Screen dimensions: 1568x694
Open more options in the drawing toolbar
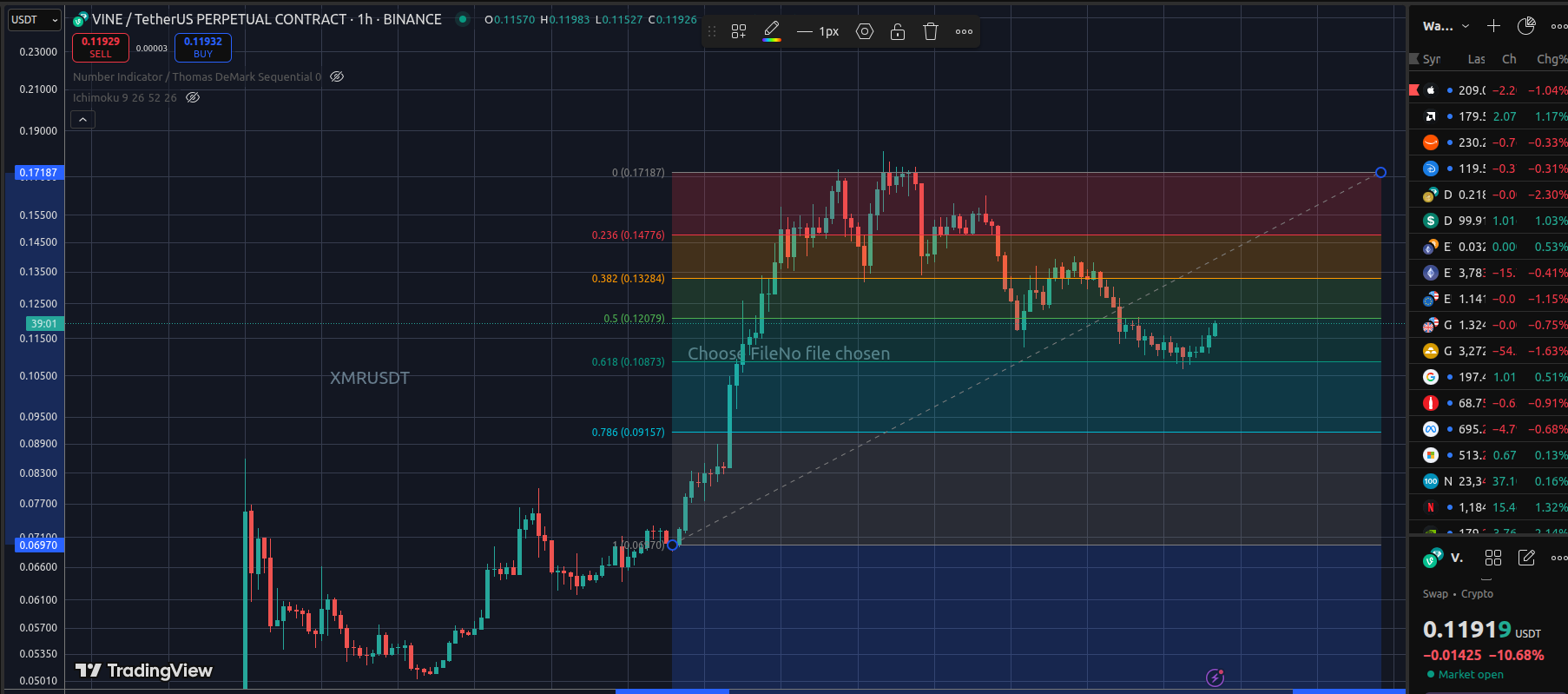964,31
